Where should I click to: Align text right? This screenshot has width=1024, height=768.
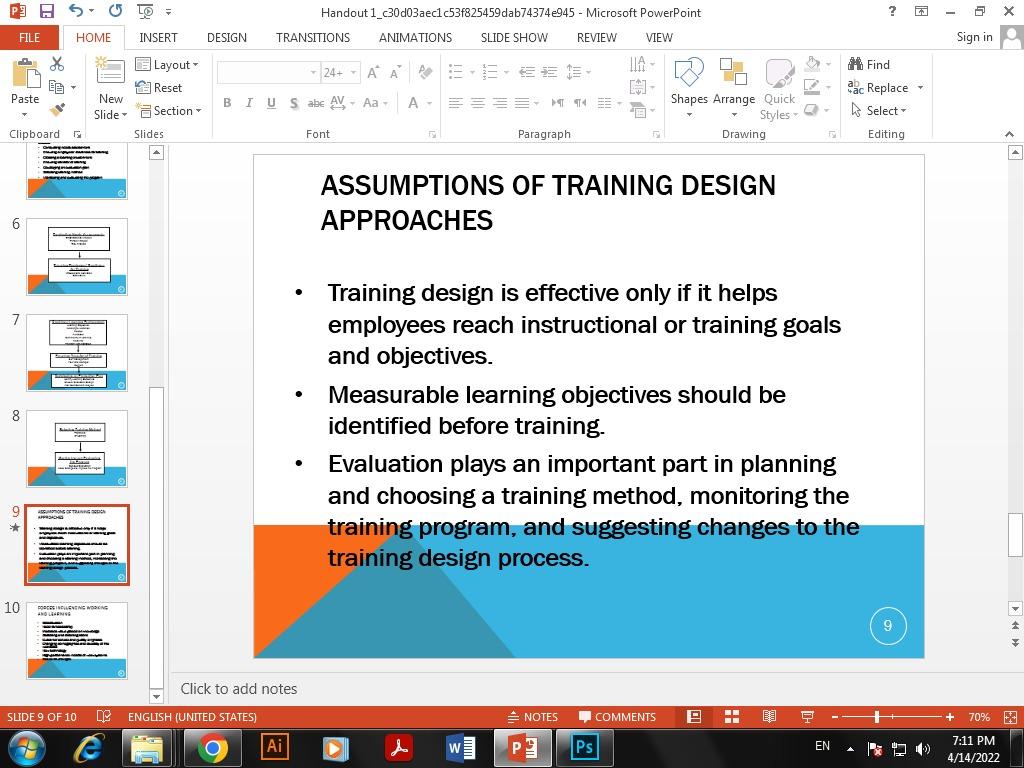tap(500, 103)
